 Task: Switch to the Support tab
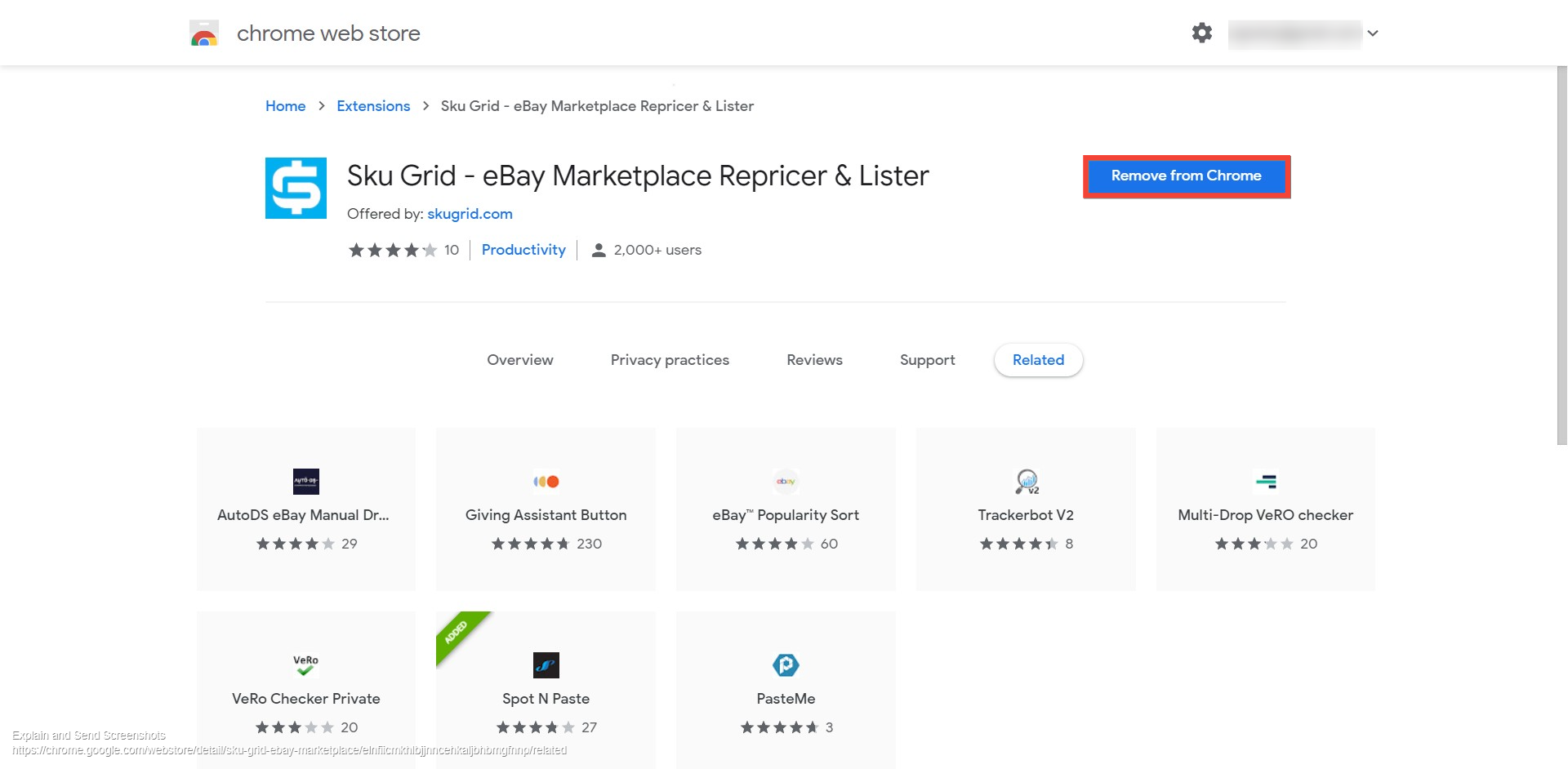tap(927, 360)
